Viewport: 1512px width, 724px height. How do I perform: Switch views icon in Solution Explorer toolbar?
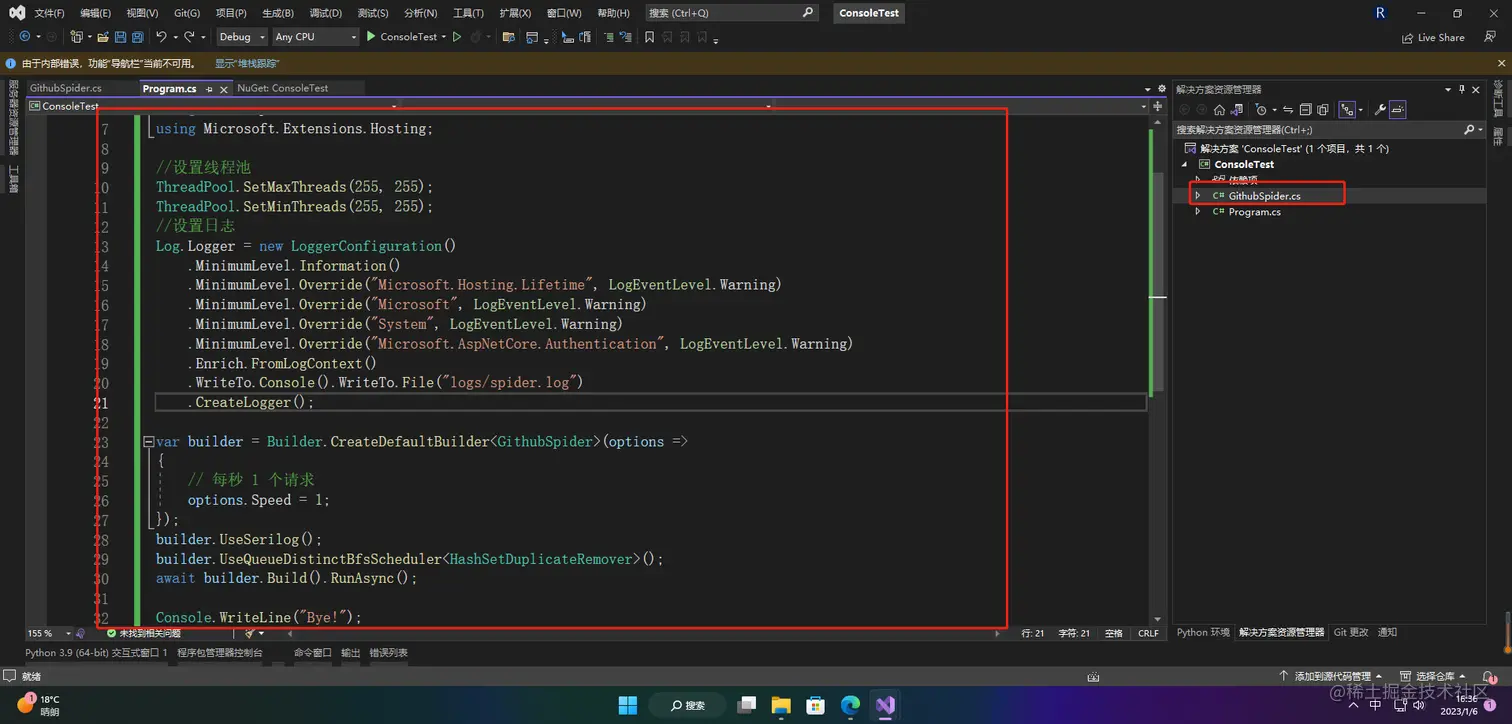pos(1236,110)
